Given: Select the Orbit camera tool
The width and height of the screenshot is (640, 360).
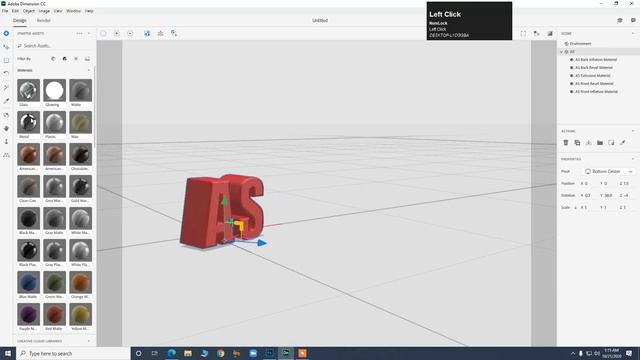Looking at the screenshot, I should 6,115.
